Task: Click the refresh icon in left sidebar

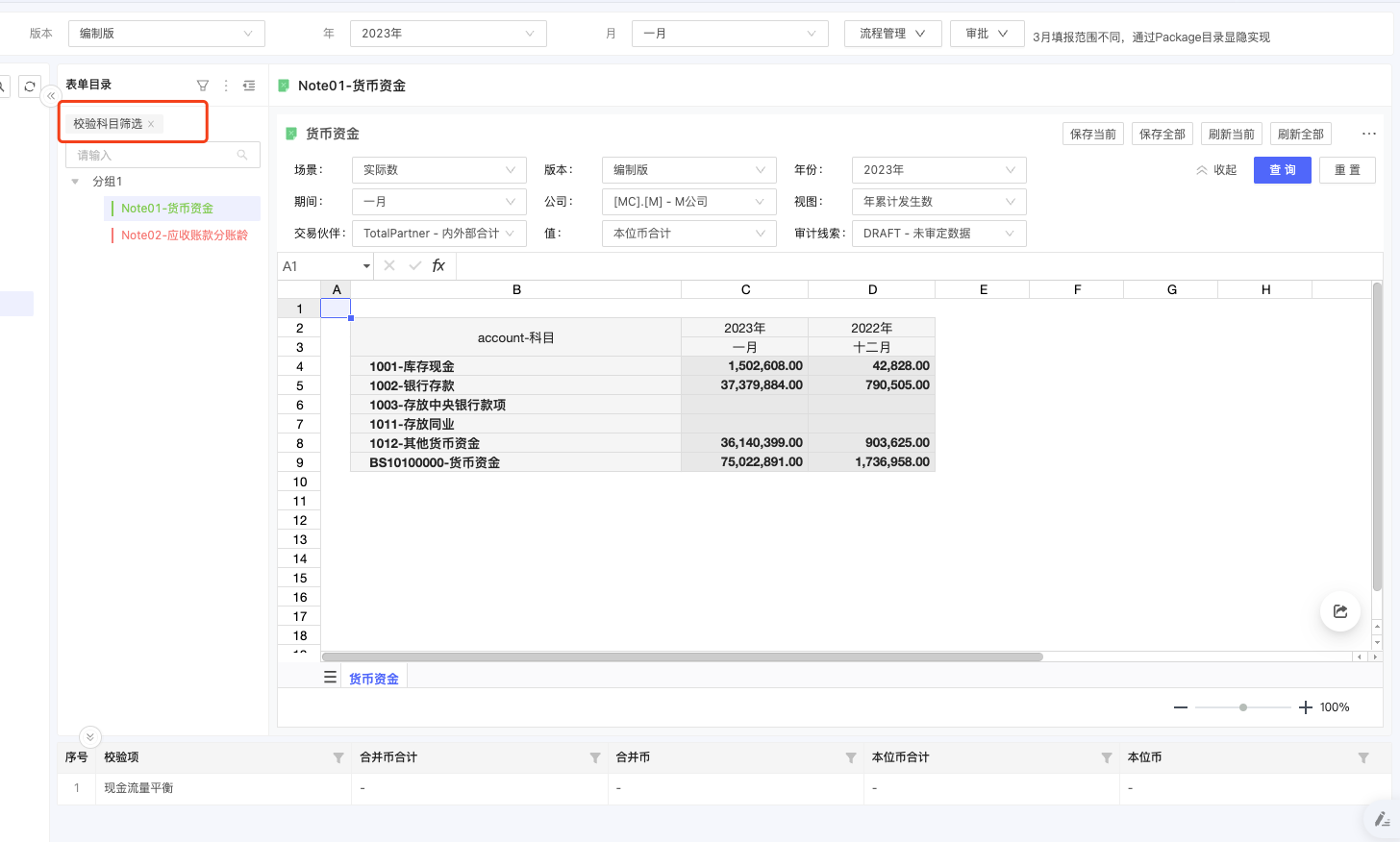Action: (x=30, y=87)
